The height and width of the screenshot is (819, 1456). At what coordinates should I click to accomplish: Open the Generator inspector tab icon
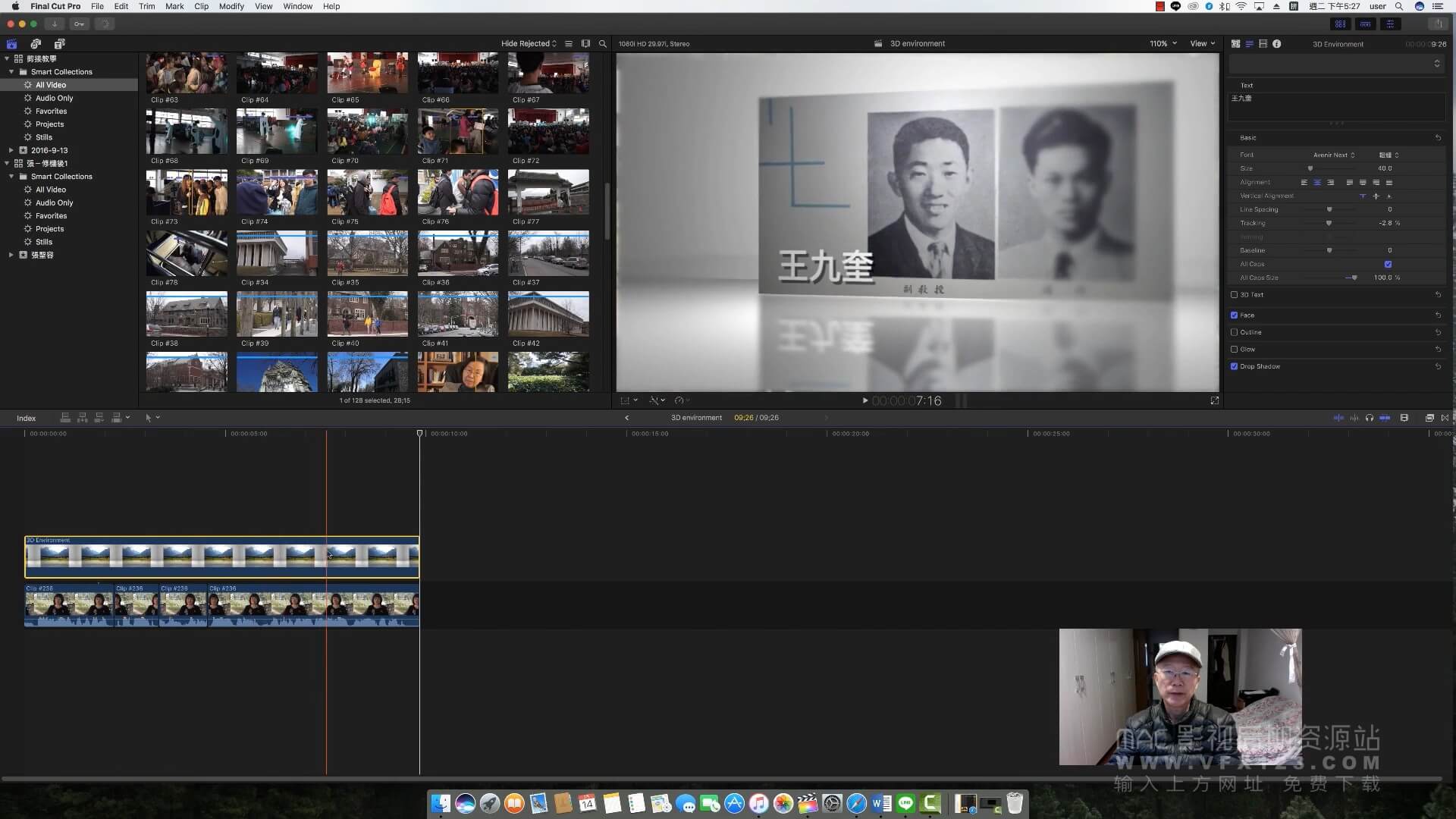click(1235, 44)
